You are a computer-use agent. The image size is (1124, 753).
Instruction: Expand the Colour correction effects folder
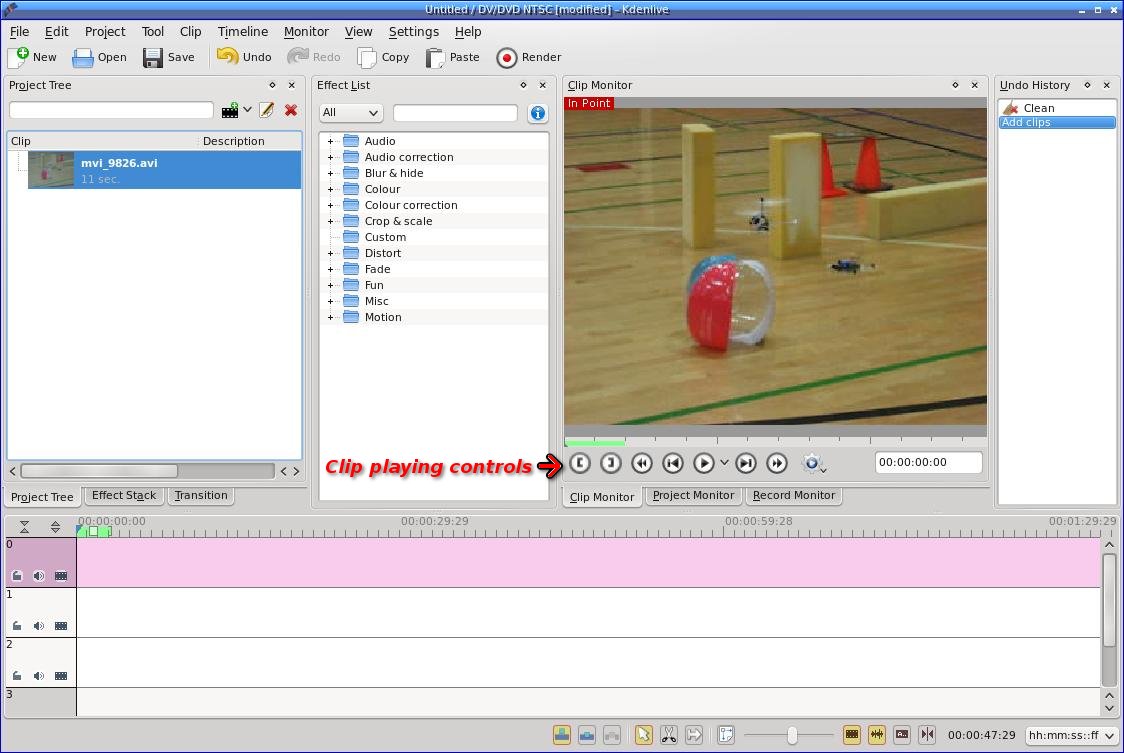click(330, 205)
